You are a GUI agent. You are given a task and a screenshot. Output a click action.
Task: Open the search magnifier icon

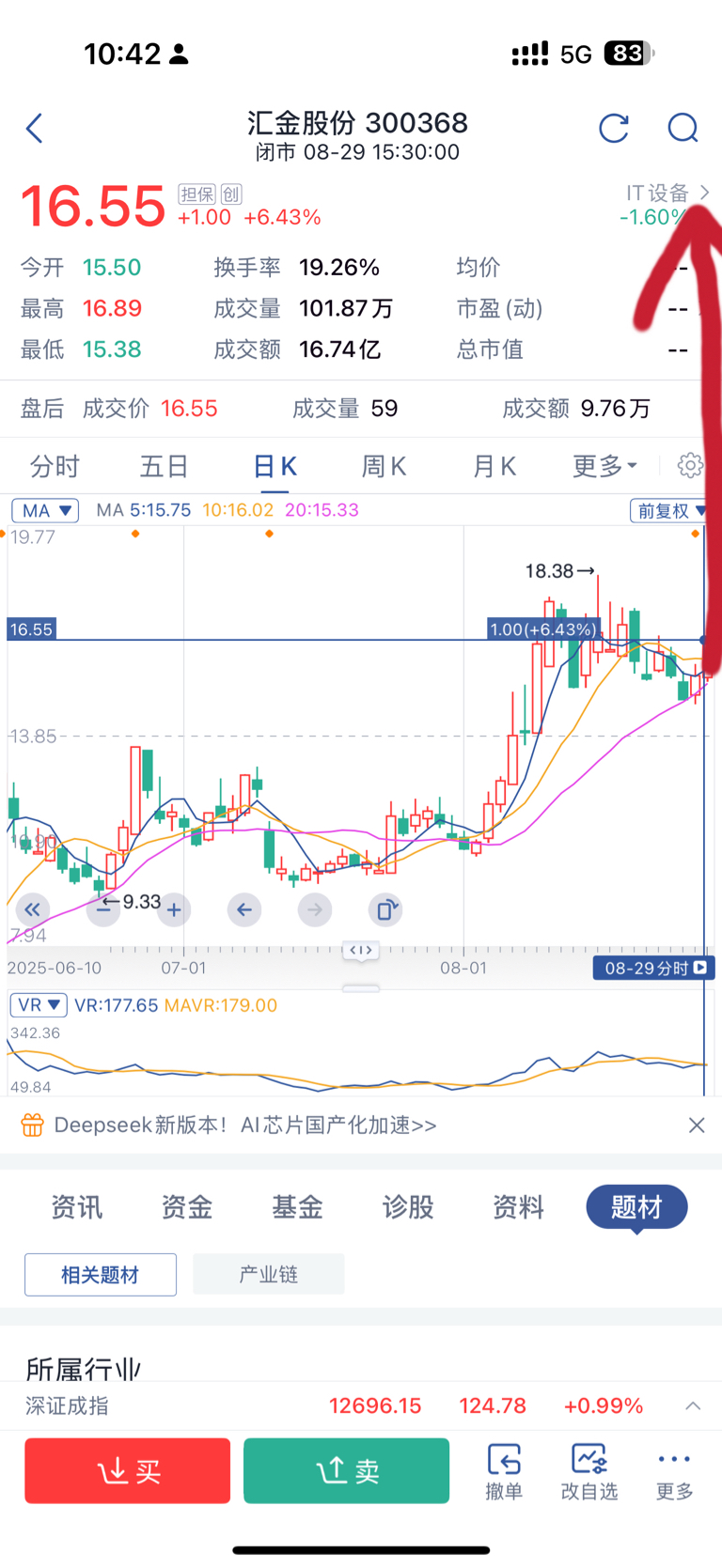tap(683, 128)
